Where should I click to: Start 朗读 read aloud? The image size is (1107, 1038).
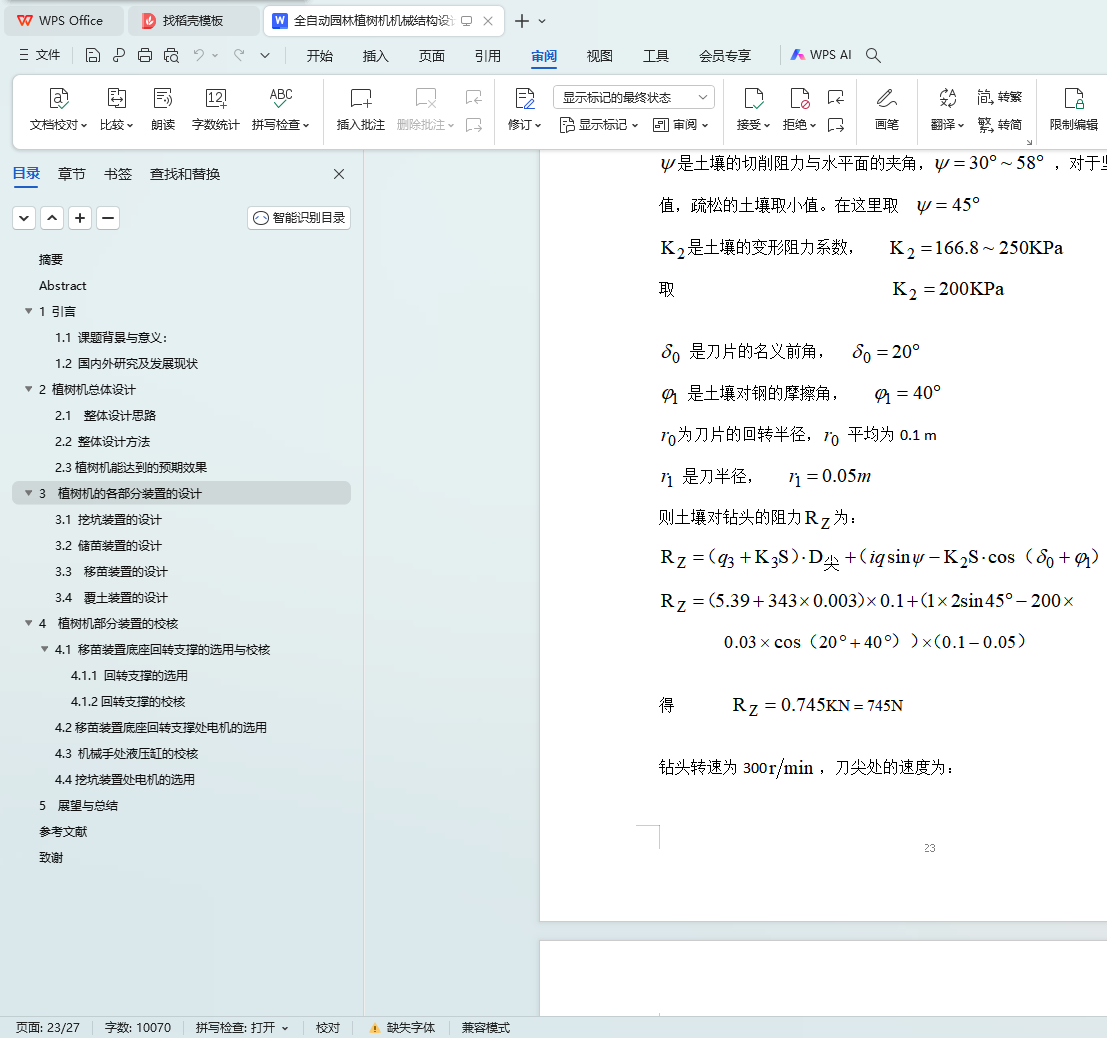(163, 109)
